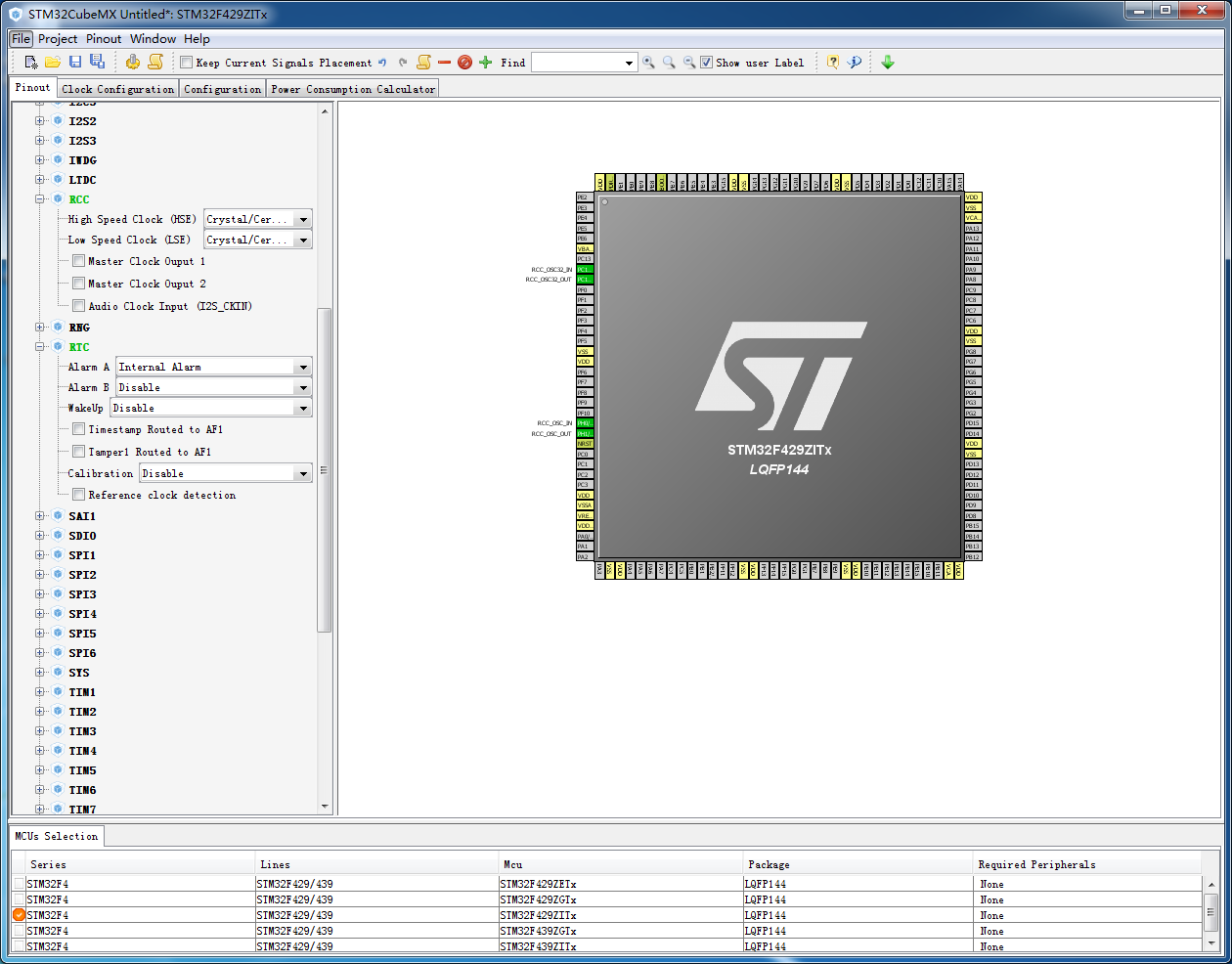The image size is (1232, 964).
Task: Select the SDIO tree item
Action: 82,535
